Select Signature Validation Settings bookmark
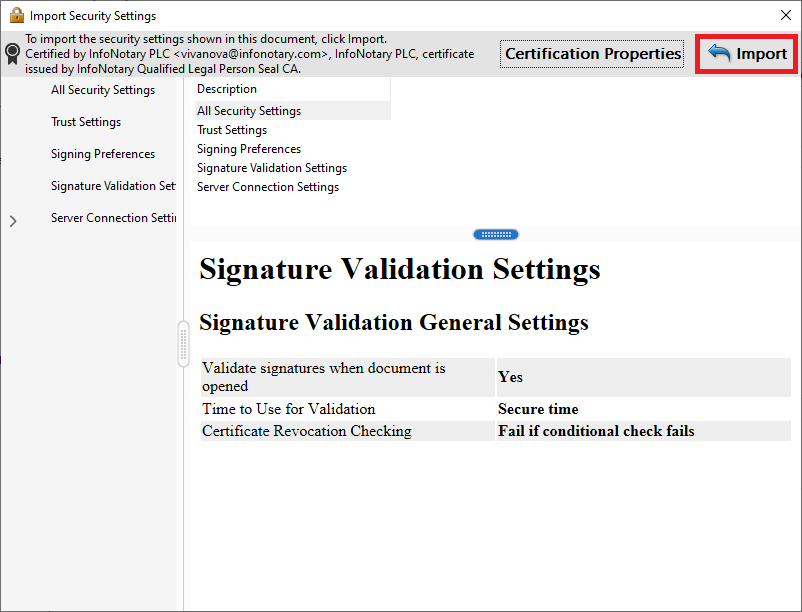Viewport: 802px width, 612px height. click(x=112, y=185)
